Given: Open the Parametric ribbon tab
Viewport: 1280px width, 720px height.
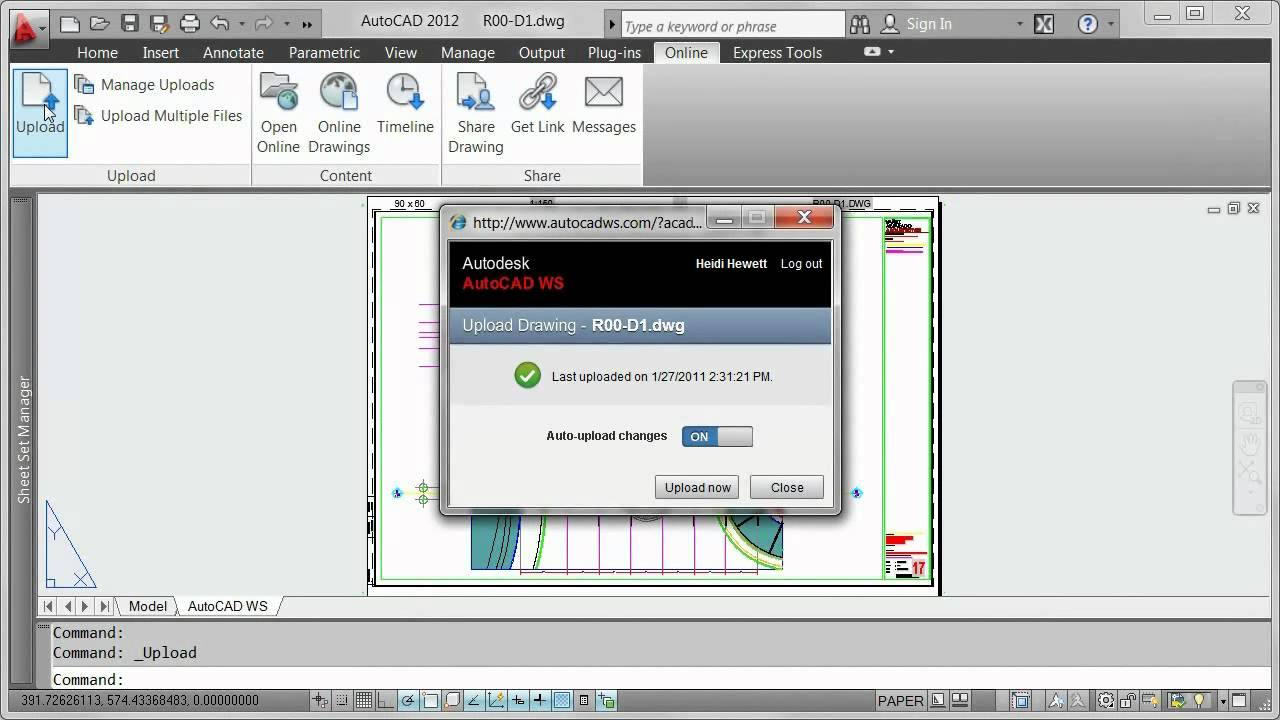Looking at the screenshot, I should point(324,52).
